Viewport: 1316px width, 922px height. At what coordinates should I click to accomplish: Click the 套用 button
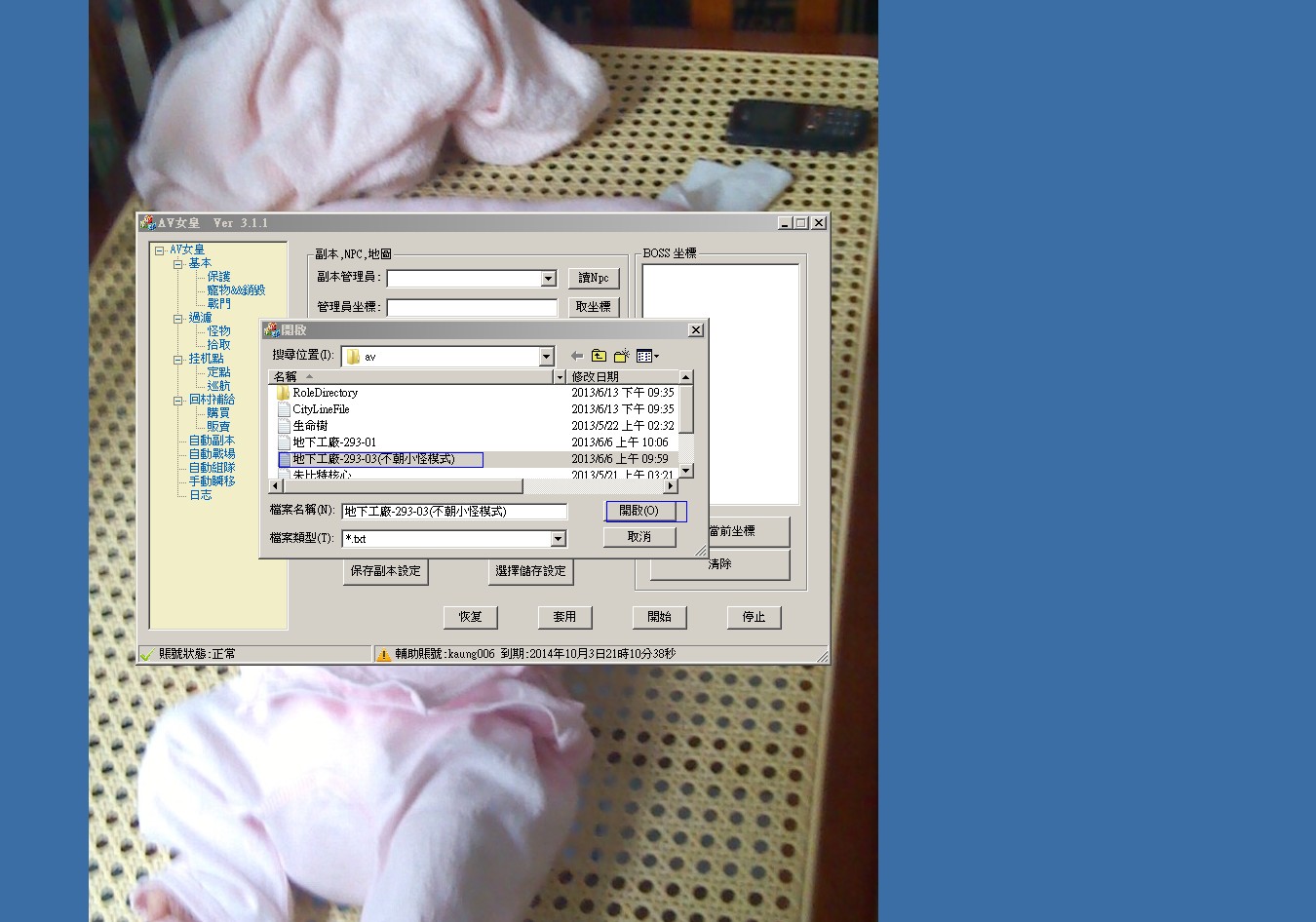click(x=564, y=617)
